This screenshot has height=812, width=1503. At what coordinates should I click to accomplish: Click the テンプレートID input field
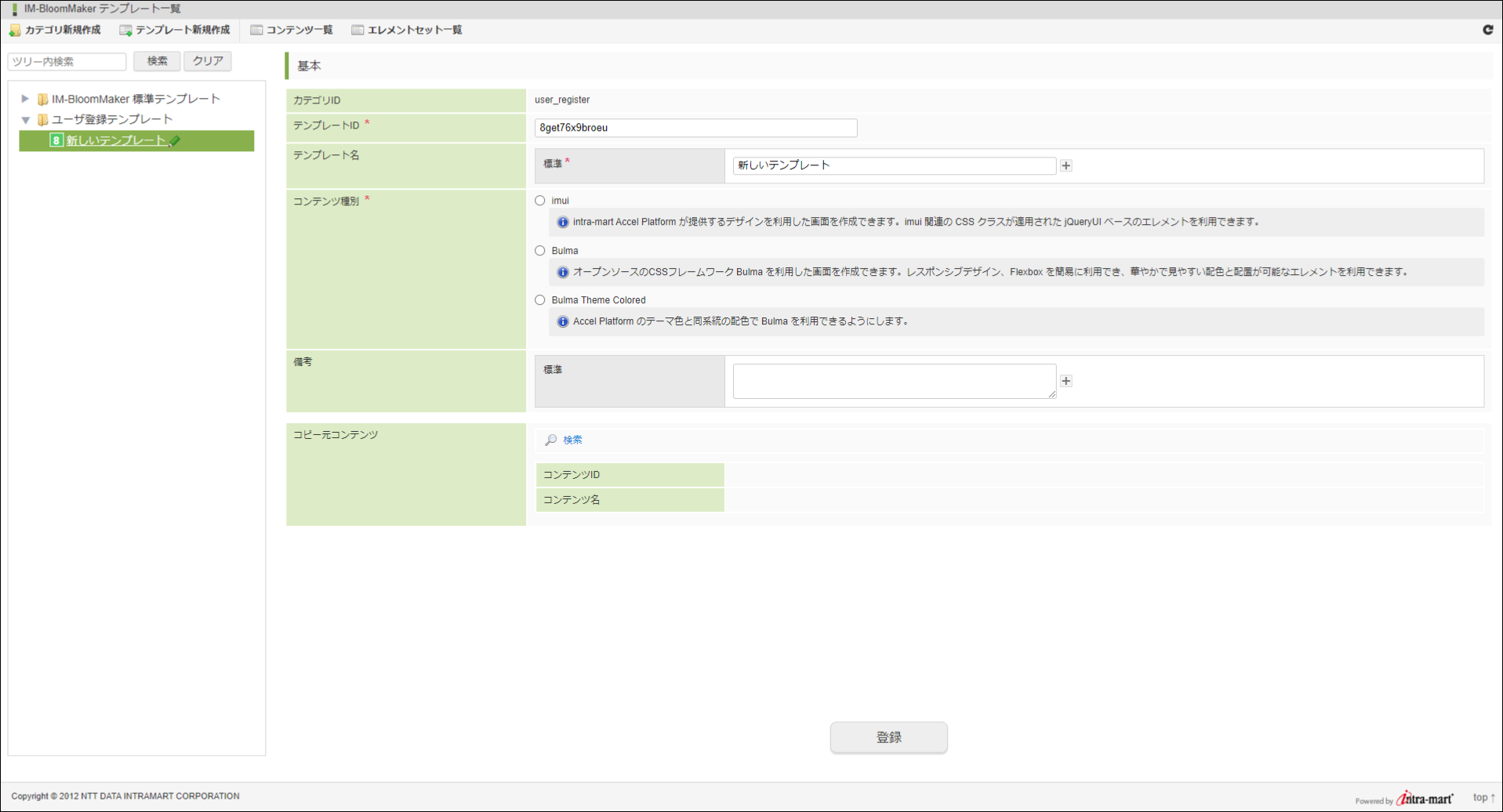[x=695, y=128]
